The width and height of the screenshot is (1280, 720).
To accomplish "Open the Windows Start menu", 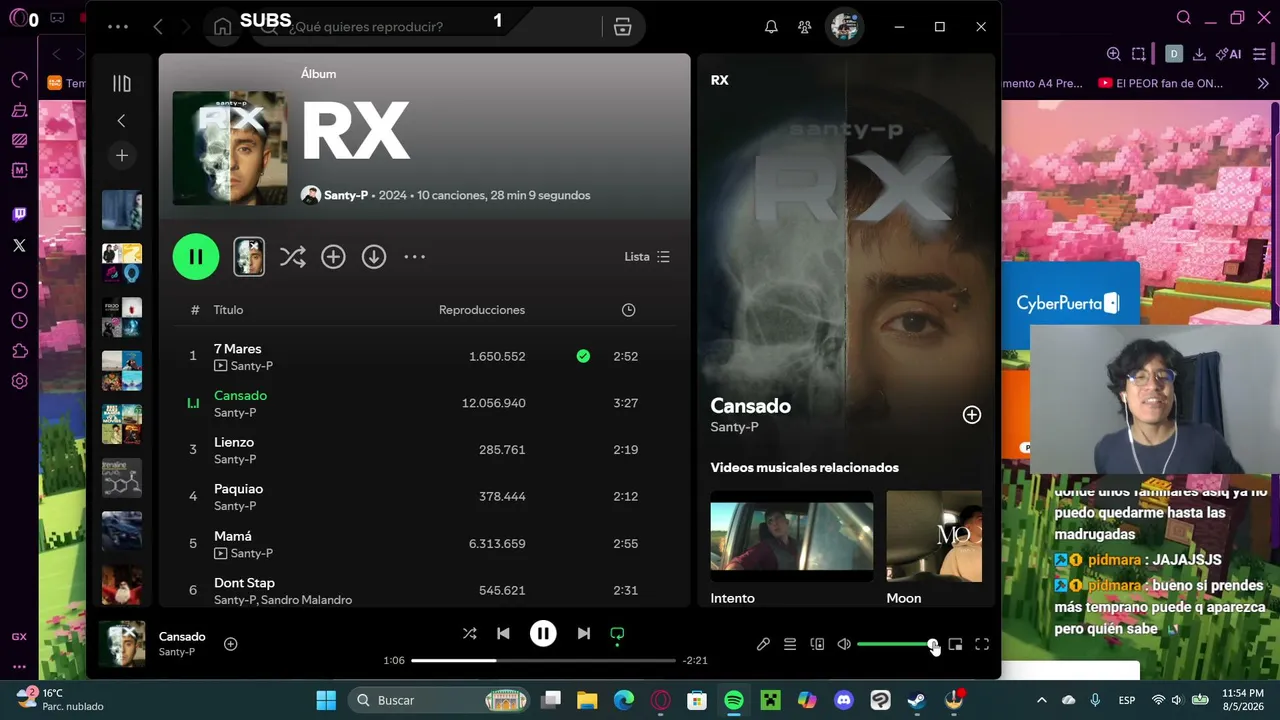I will click(x=326, y=700).
